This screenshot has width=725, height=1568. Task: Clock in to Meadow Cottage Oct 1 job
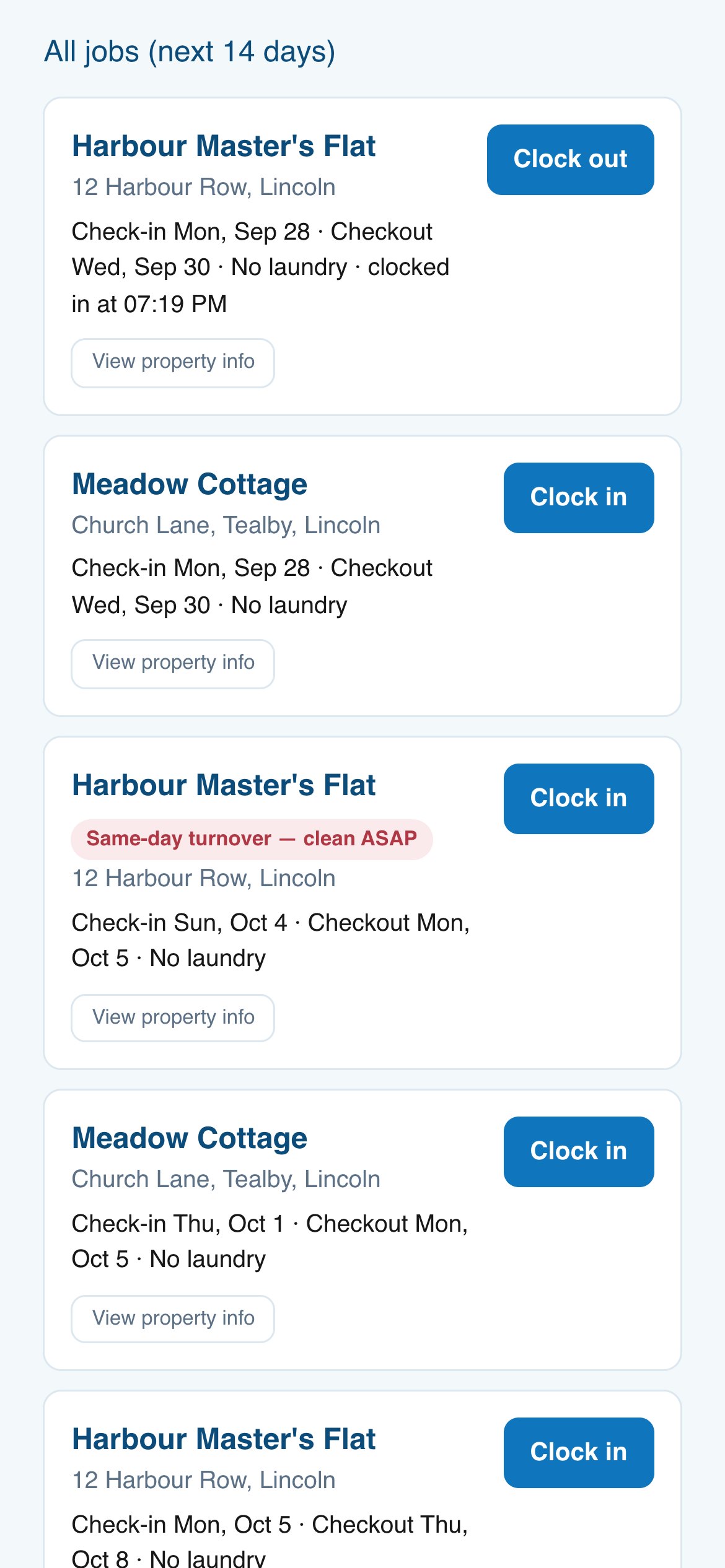click(579, 1152)
